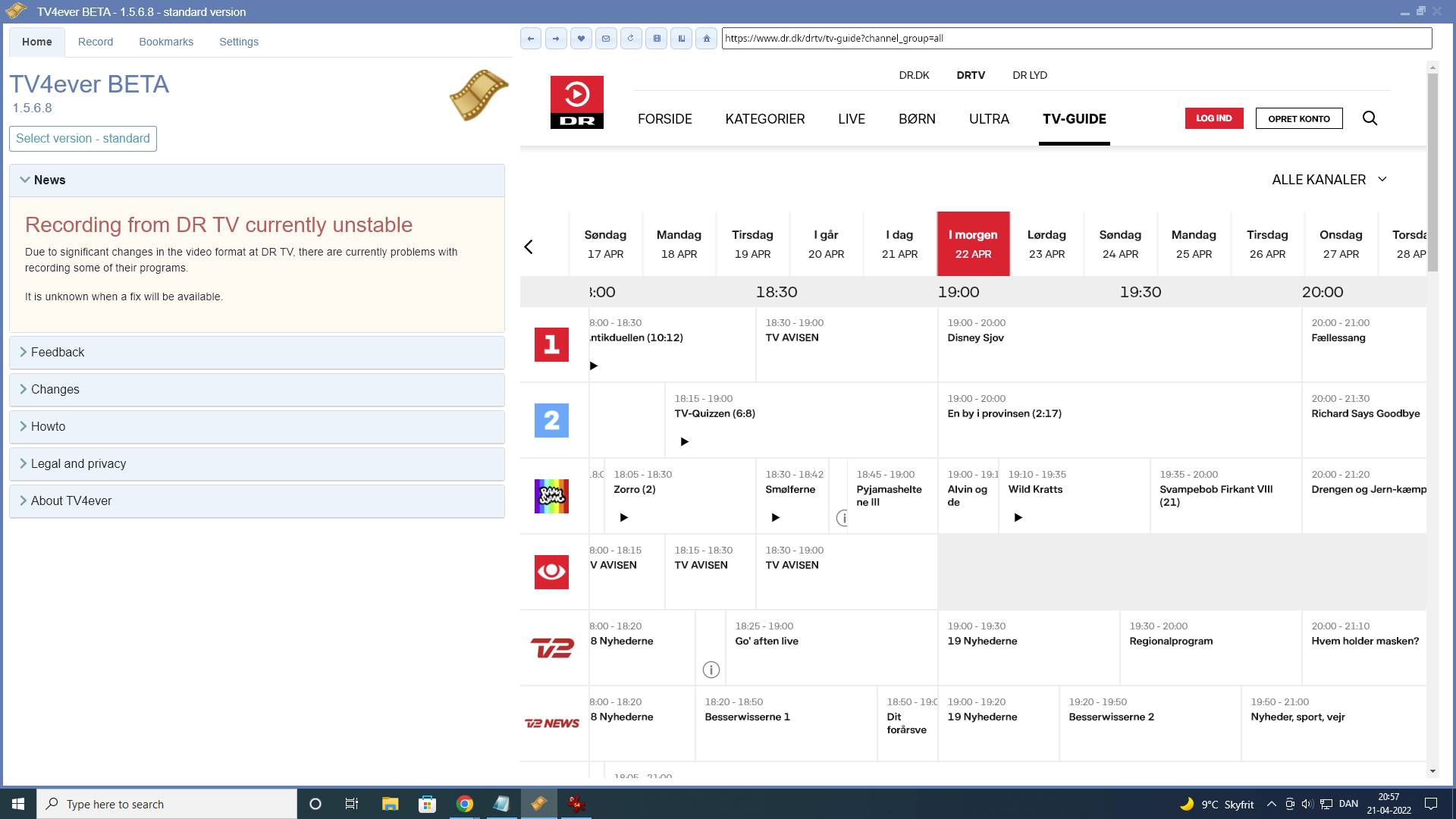Screen dimensions: 1456x819
Task: Click the film strip icon in the toolbar
Action: (657, 39)
